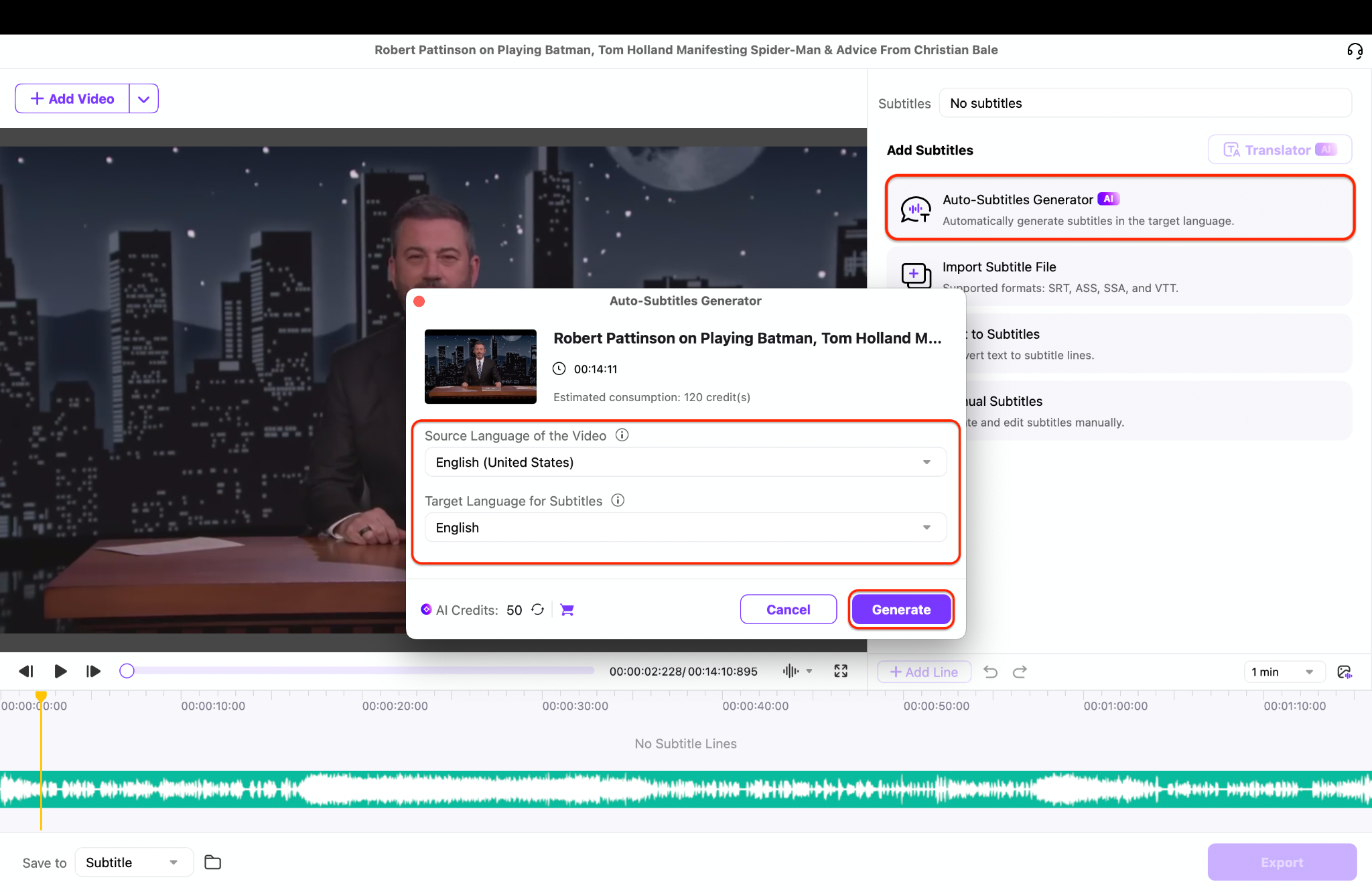This screenshot has width=1372, height=892.
Task: Click the headphones support icon in the top bar
Action: tap(1355, 50)
